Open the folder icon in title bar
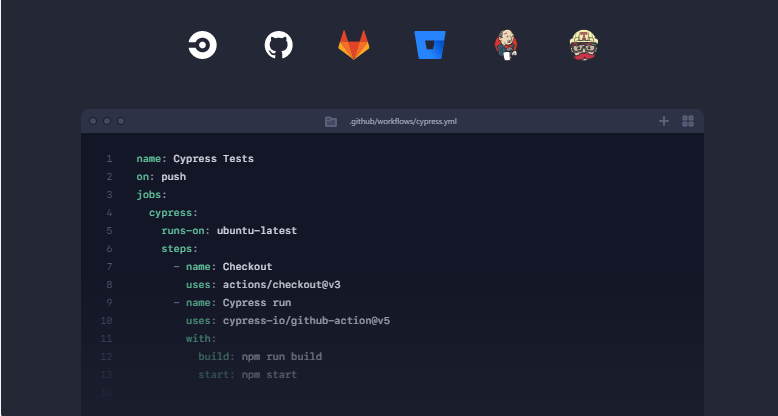Viewport: 778px width, 416px height. click(x=331, y=122)
